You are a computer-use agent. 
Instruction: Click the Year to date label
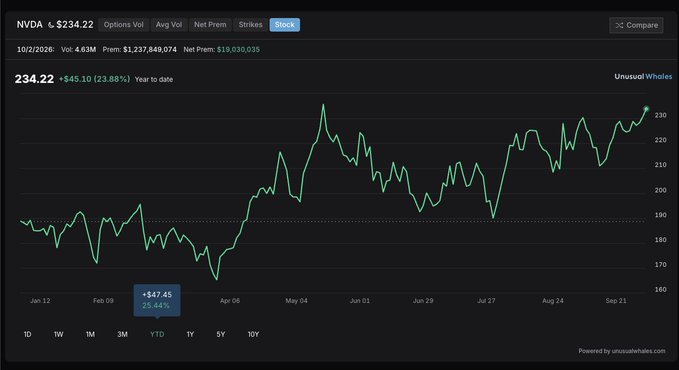pos(154,79)
